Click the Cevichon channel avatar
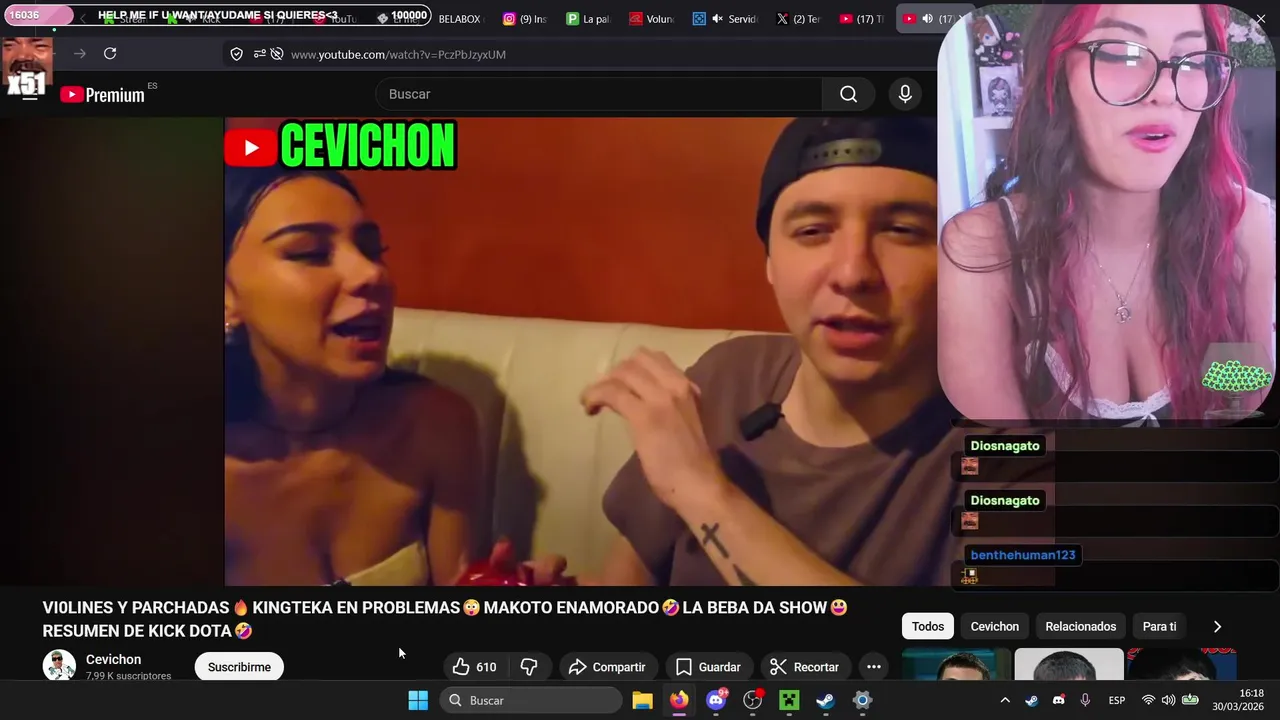The image size is (1280, 720). tap(59, 666)
